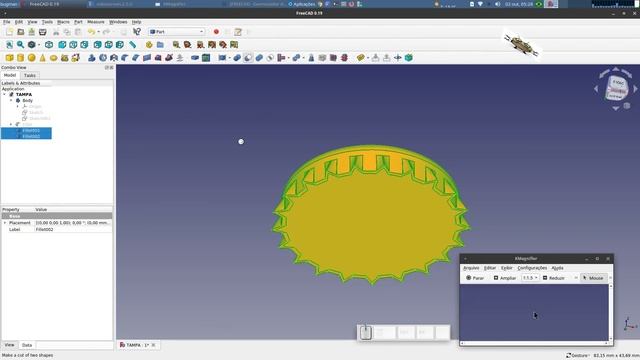
Task: Click the Fillet002 Label value field
Action: [73, 229]
